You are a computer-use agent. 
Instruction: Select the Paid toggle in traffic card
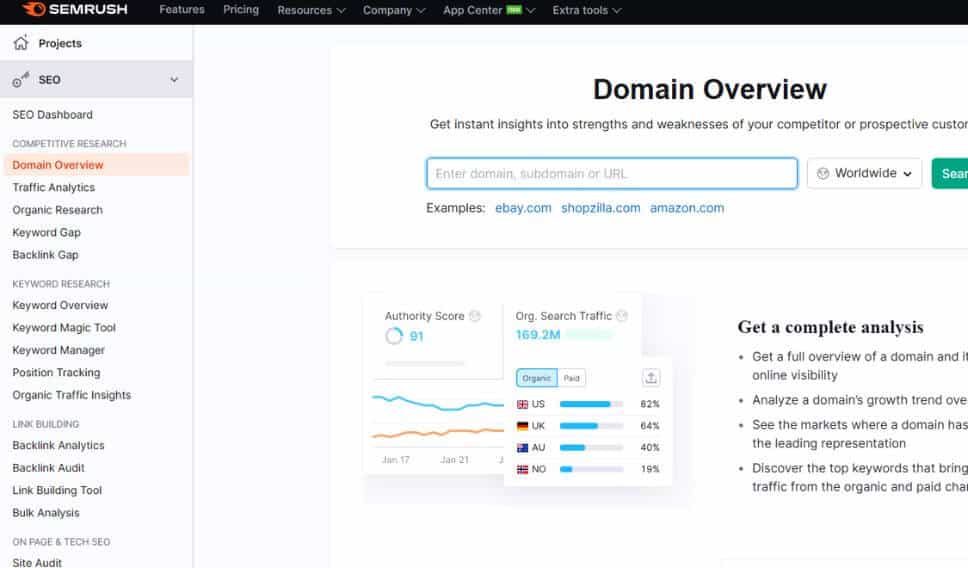(572, 378)
